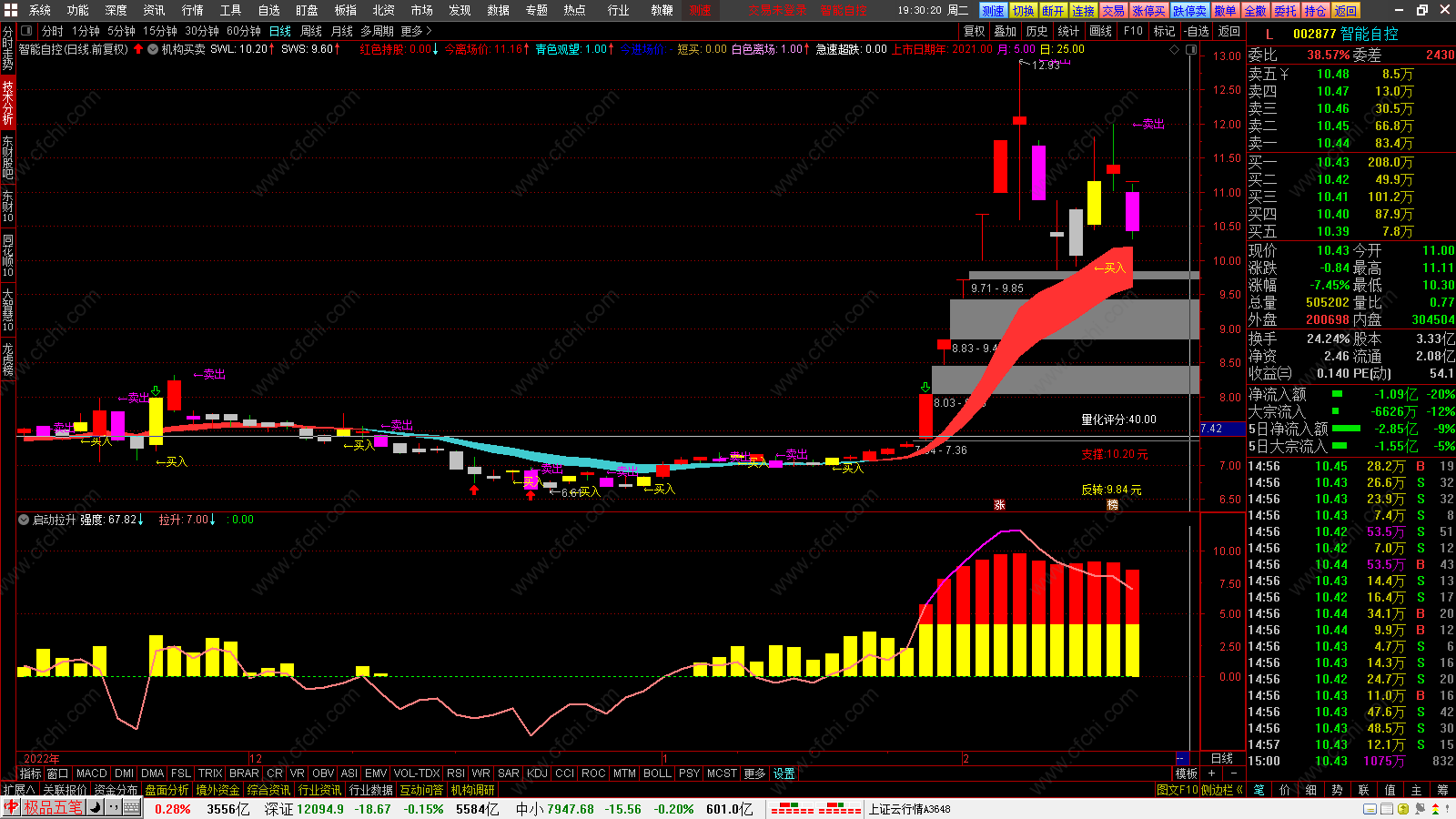Open the 复权 adjustment options

click(x=975, y=31)
